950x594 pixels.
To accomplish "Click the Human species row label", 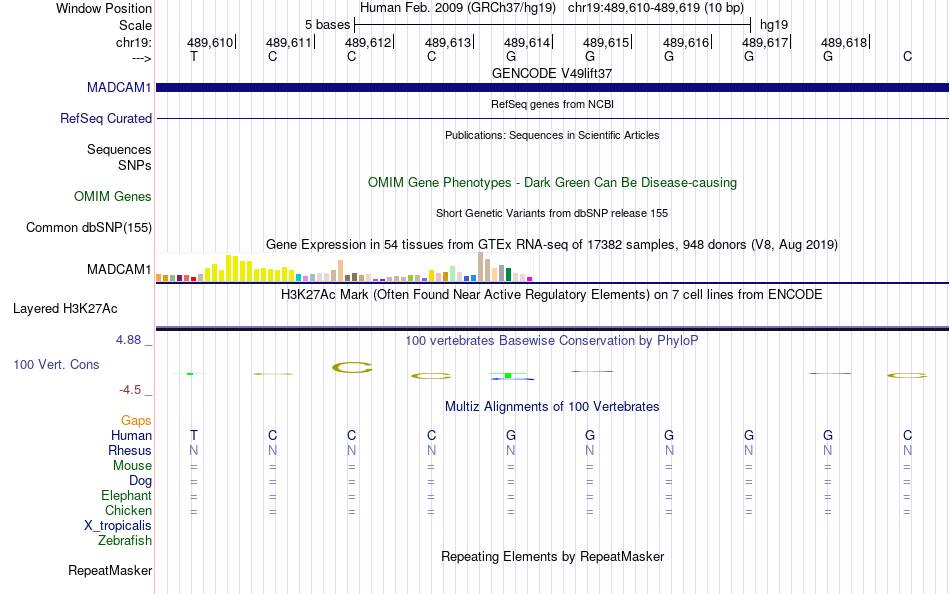I will pos(131,435).
